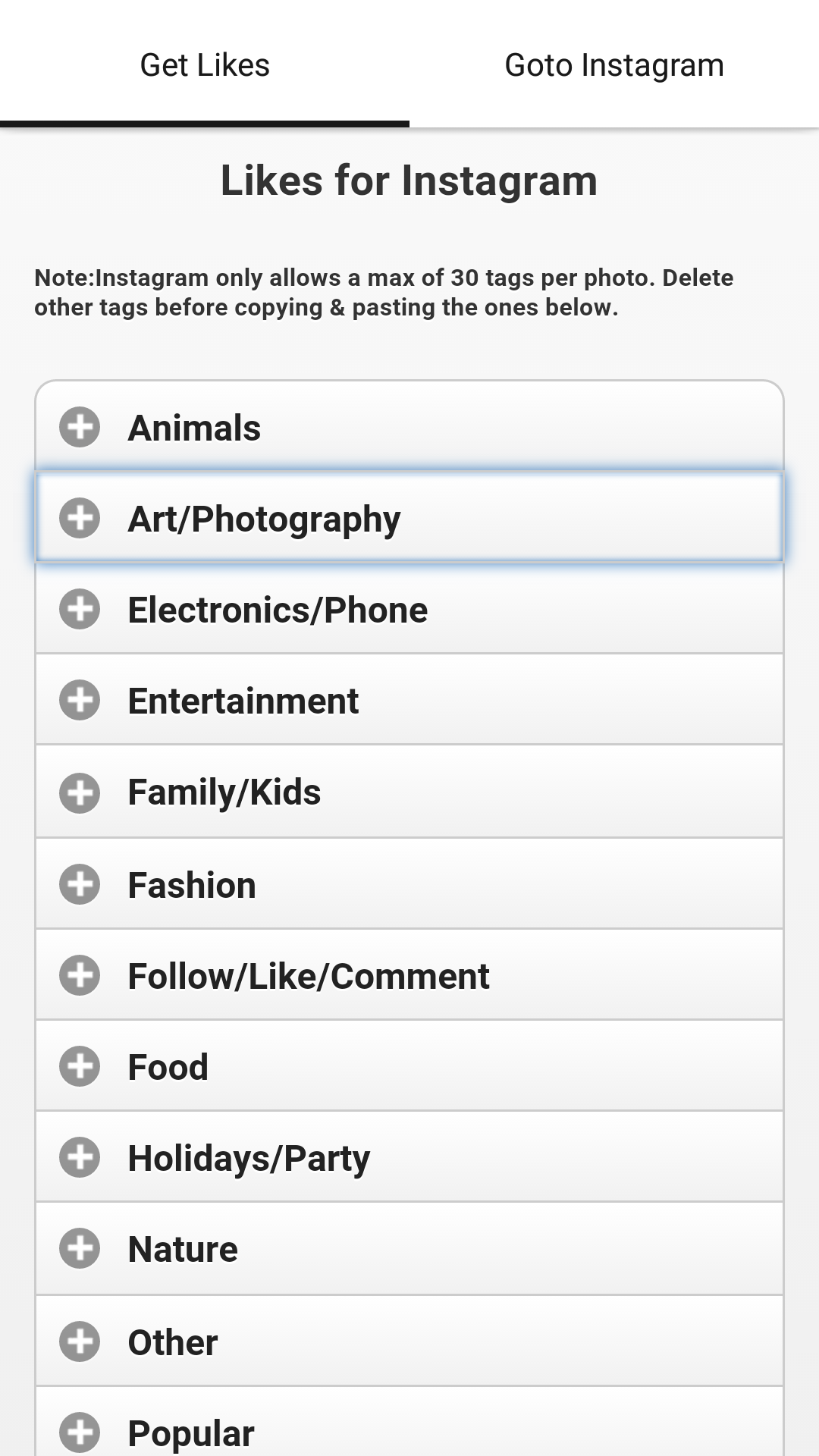Select the Get Likes tab
Screen dimensions: 819x1456
coord(205,65)
